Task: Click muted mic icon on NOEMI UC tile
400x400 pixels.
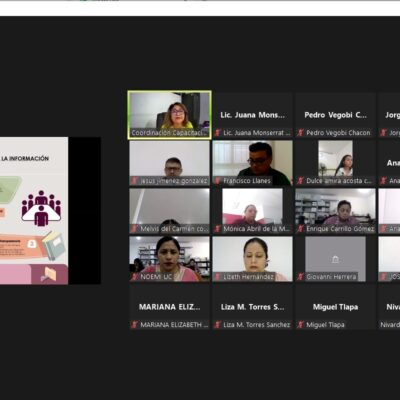Action: (135, 277)
